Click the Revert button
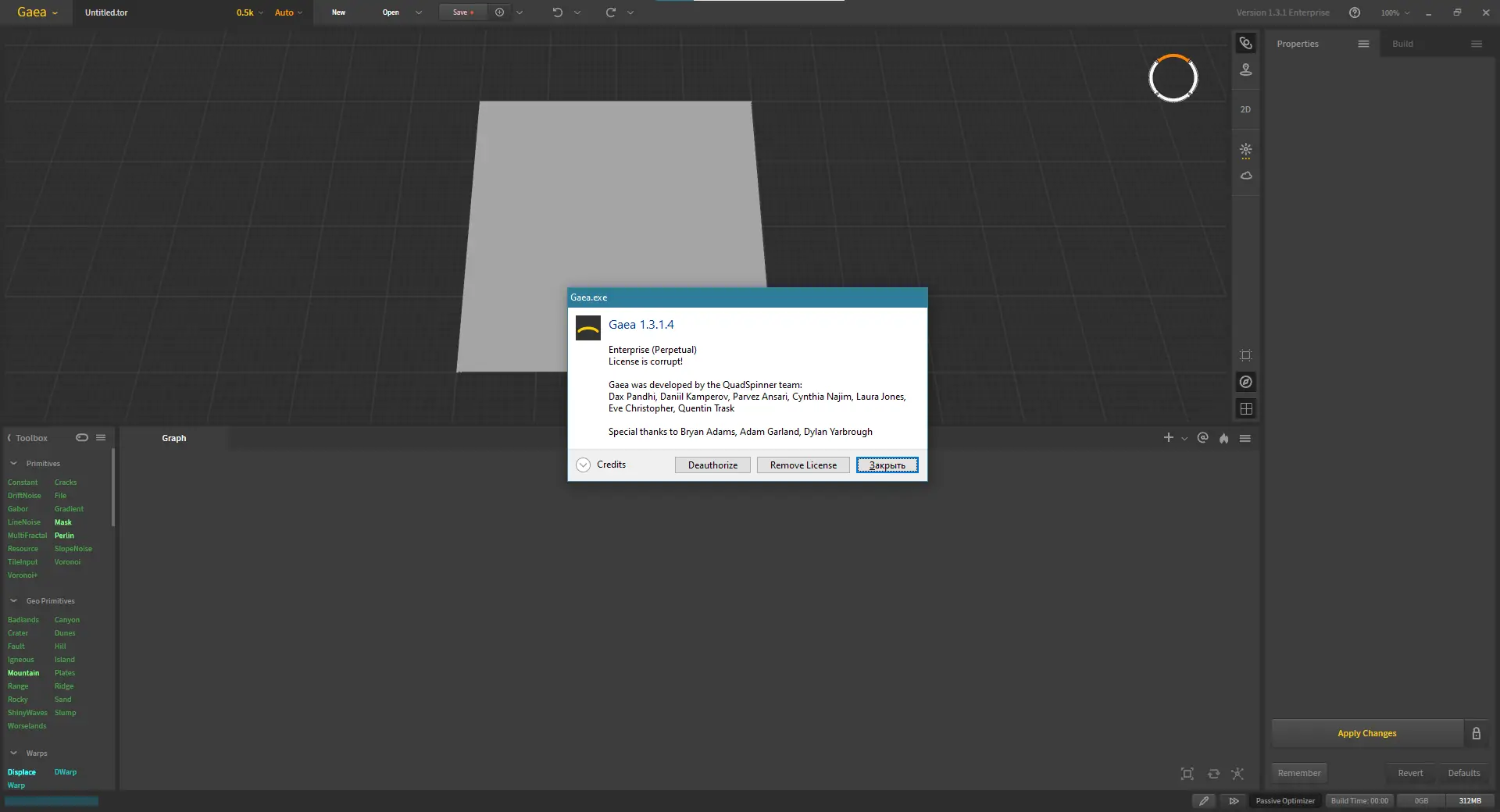The image size is (1500, 812). pyautogui.click(x=1410, y=773)
